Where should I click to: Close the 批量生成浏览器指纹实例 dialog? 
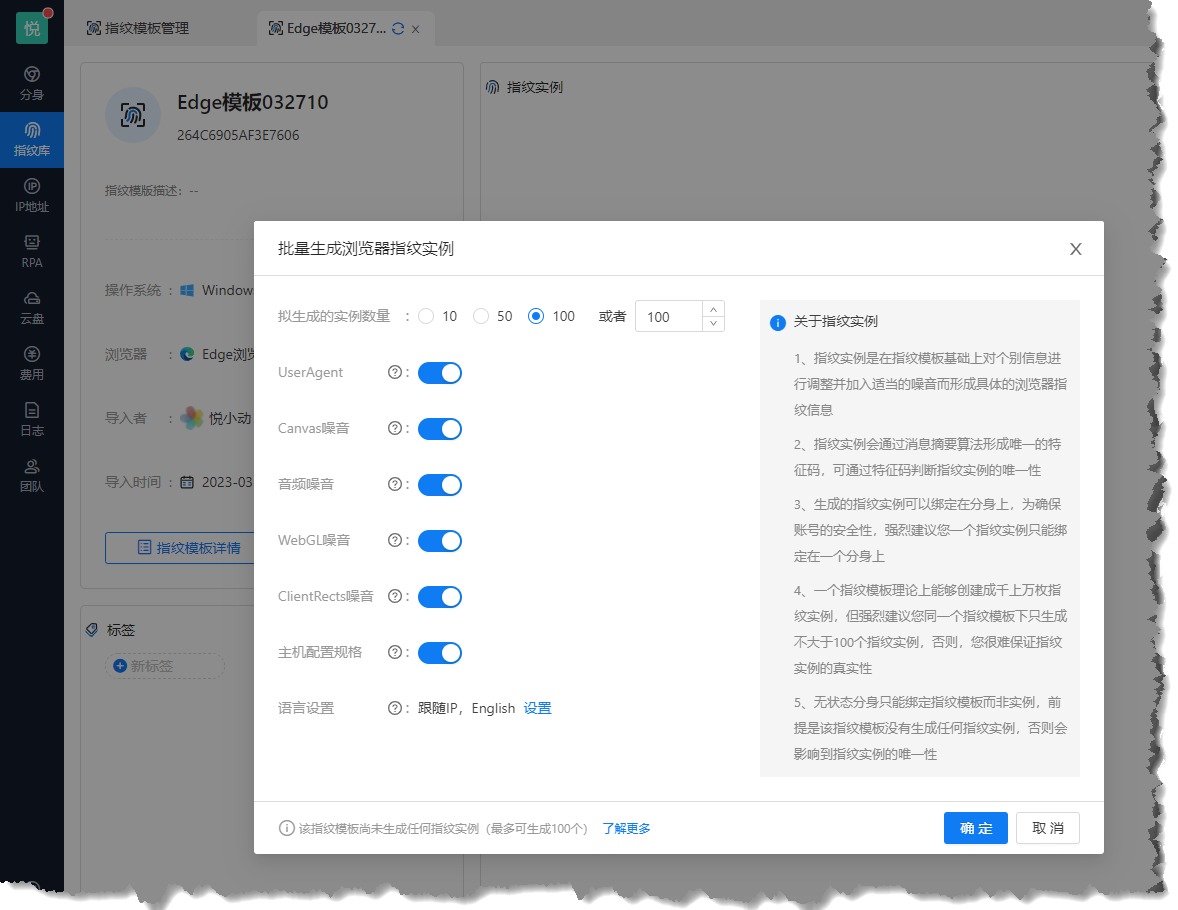click(x=1076, y=249)
